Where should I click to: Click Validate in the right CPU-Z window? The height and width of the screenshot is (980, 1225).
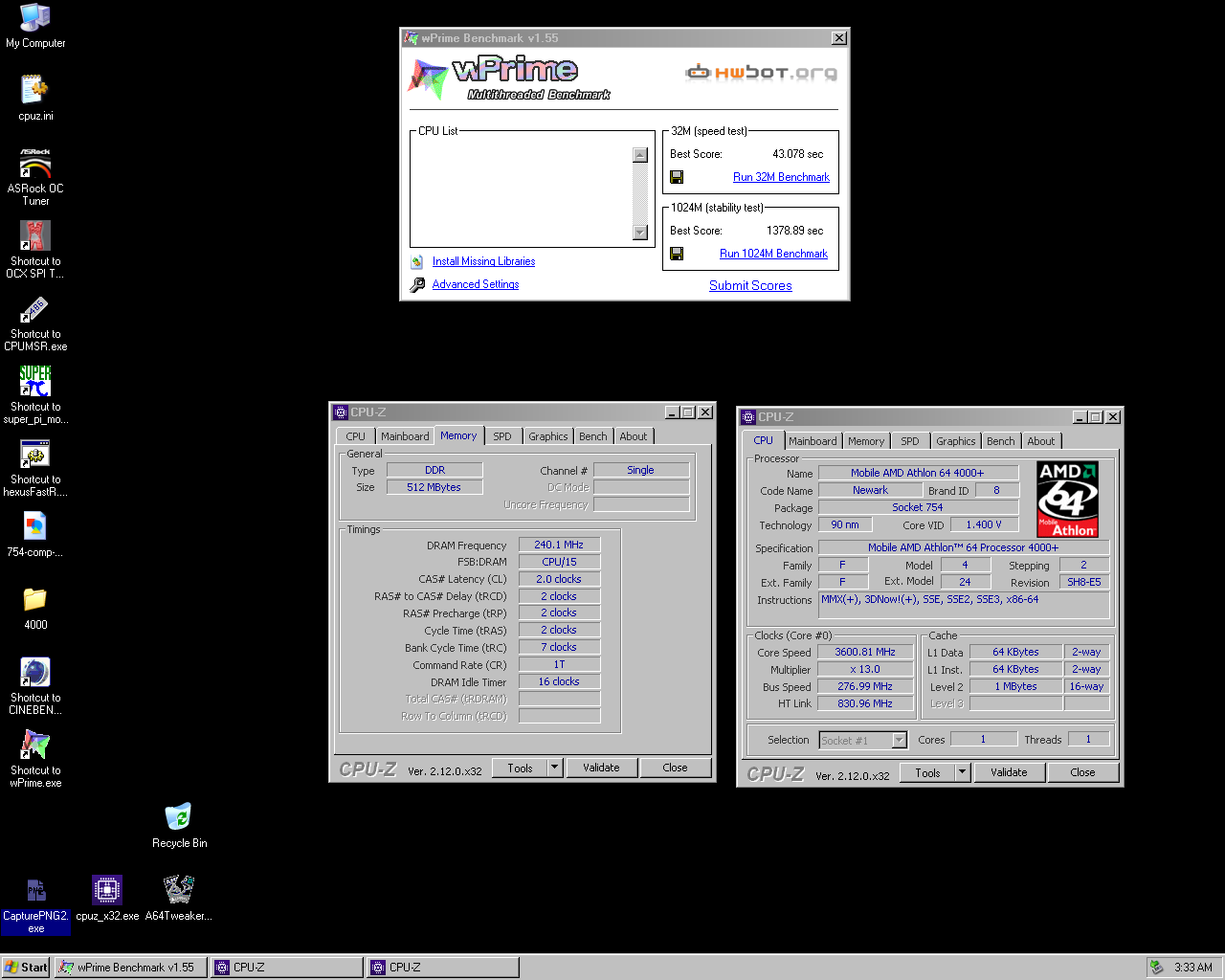tap(1009, 772)
